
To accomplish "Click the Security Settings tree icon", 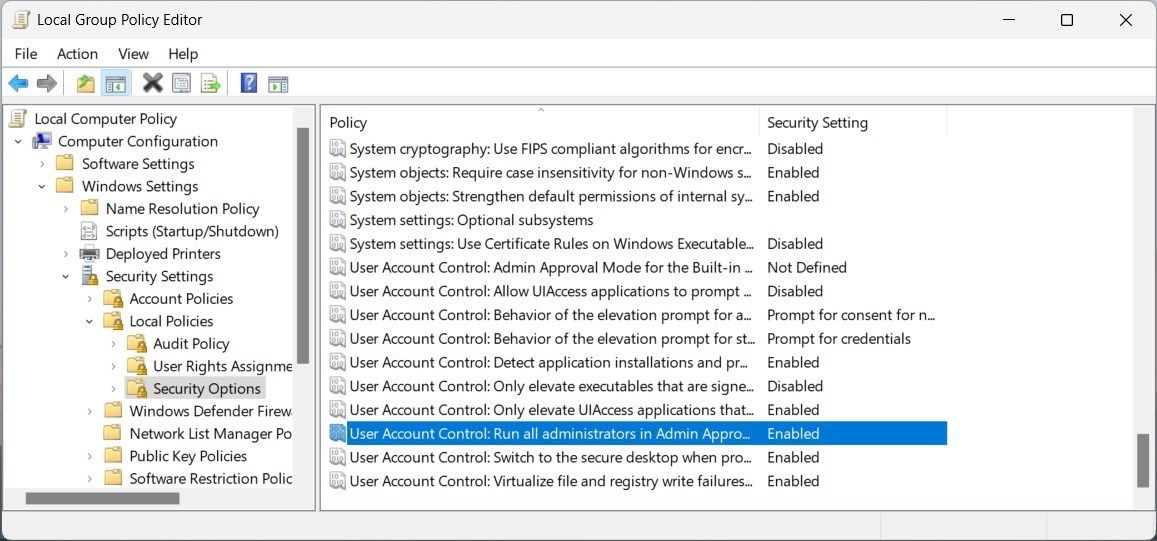I will (x=89, y=276).
